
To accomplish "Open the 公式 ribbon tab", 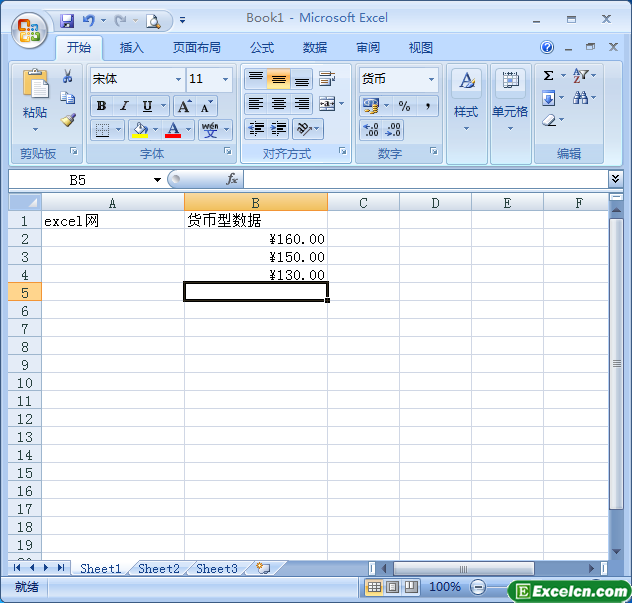I will pyautogui.click(x=262, y=48).
